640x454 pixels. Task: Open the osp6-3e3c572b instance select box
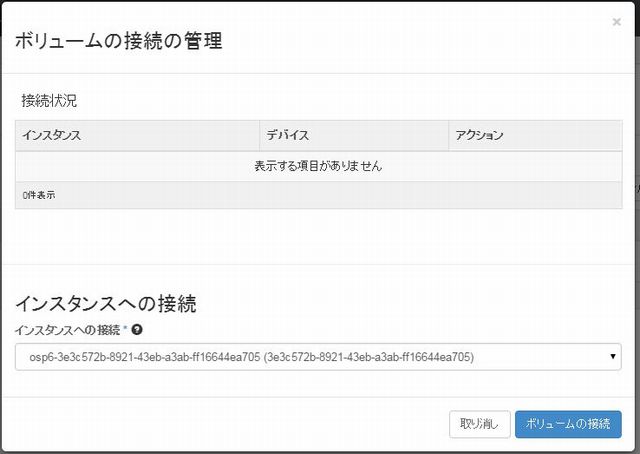click(x=300, y=356)
